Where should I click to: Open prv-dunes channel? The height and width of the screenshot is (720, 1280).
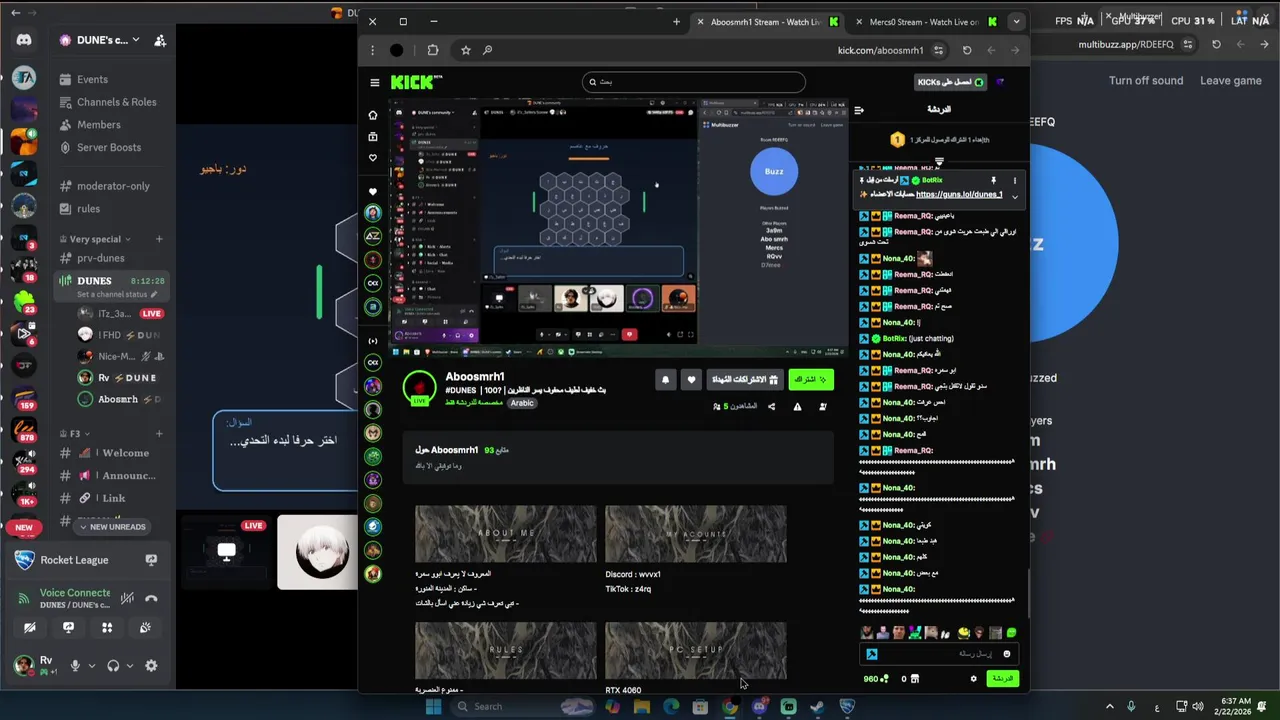click(x=110, y=258)
